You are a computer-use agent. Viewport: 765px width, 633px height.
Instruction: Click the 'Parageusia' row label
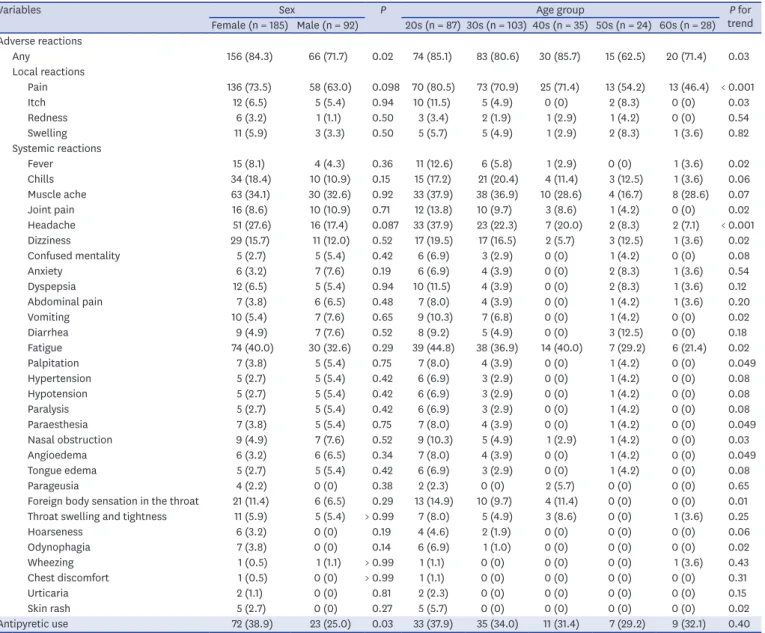click(53, 486)
